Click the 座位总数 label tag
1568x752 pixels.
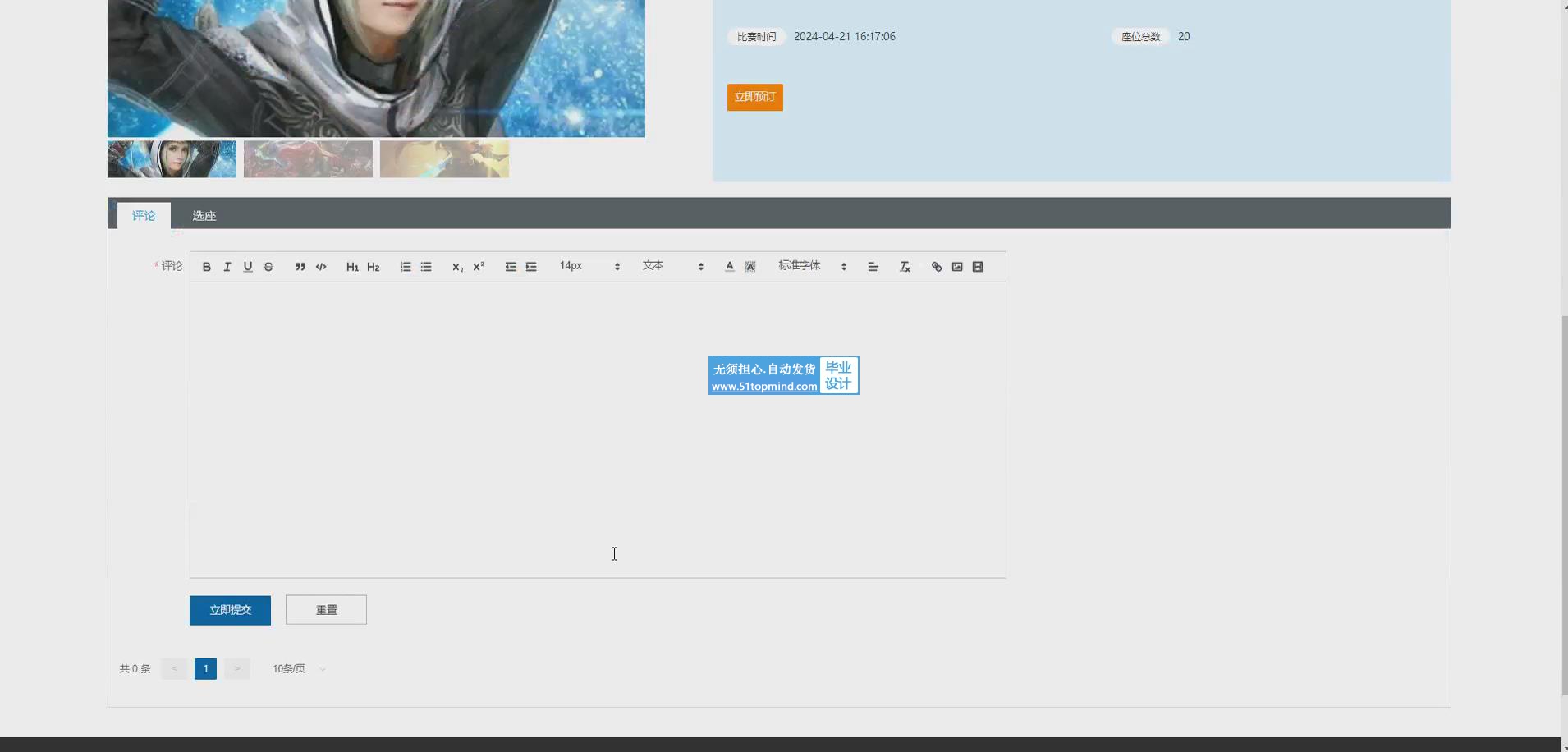[x=1141, y=37]
